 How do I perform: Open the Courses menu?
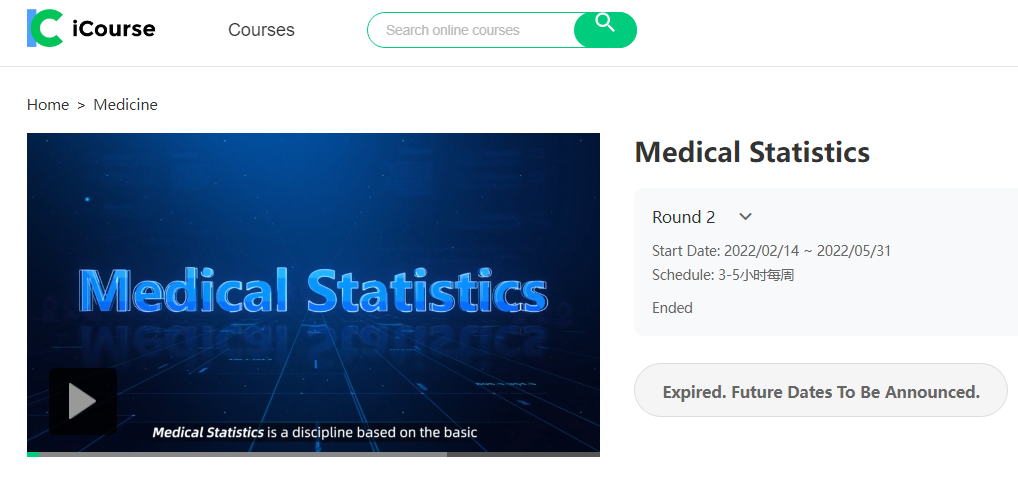pyautogui.click(x=261, y=30)
